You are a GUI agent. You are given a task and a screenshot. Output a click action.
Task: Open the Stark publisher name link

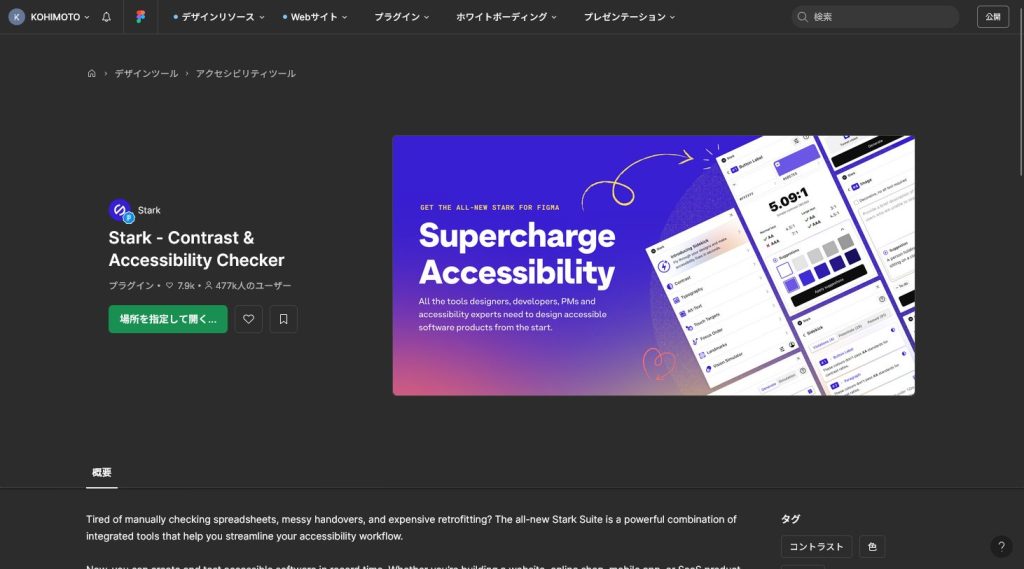[x=149, y=210]
